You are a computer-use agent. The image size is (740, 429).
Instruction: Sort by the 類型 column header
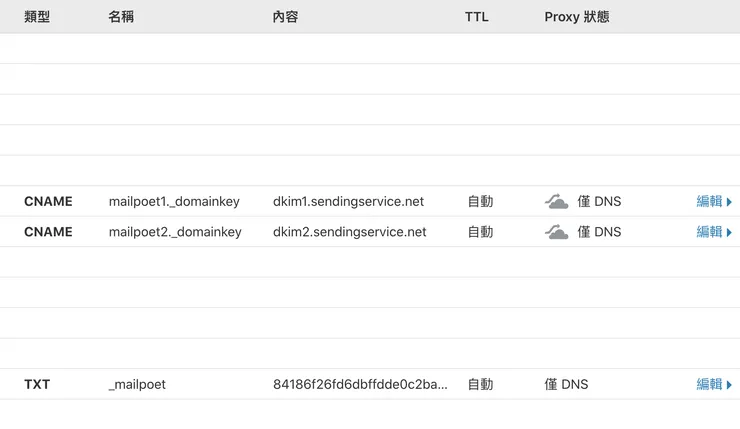tap(37, 17)
